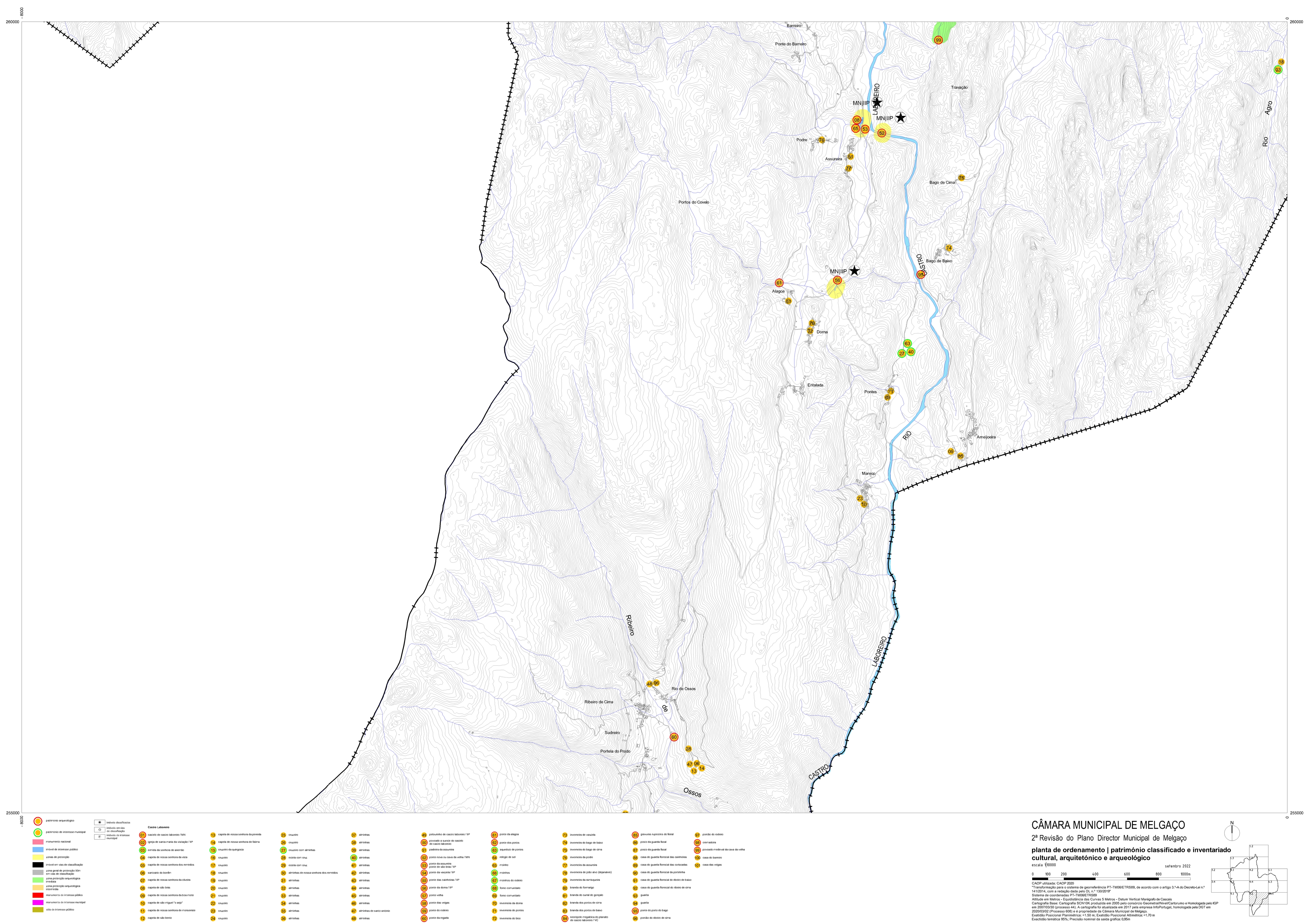Screen dimensions: 1309x924
Task: Click the red-ringed marker numbered 53
Action: pyautogui.click(x=865, y=130)
